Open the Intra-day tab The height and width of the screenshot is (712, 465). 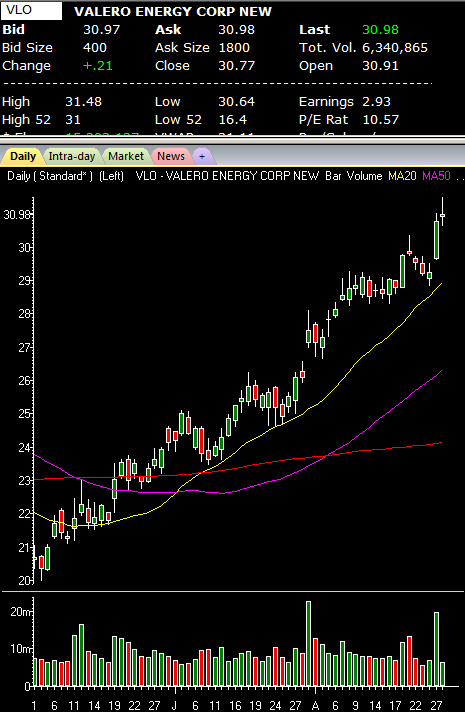(x=72, y=156)
